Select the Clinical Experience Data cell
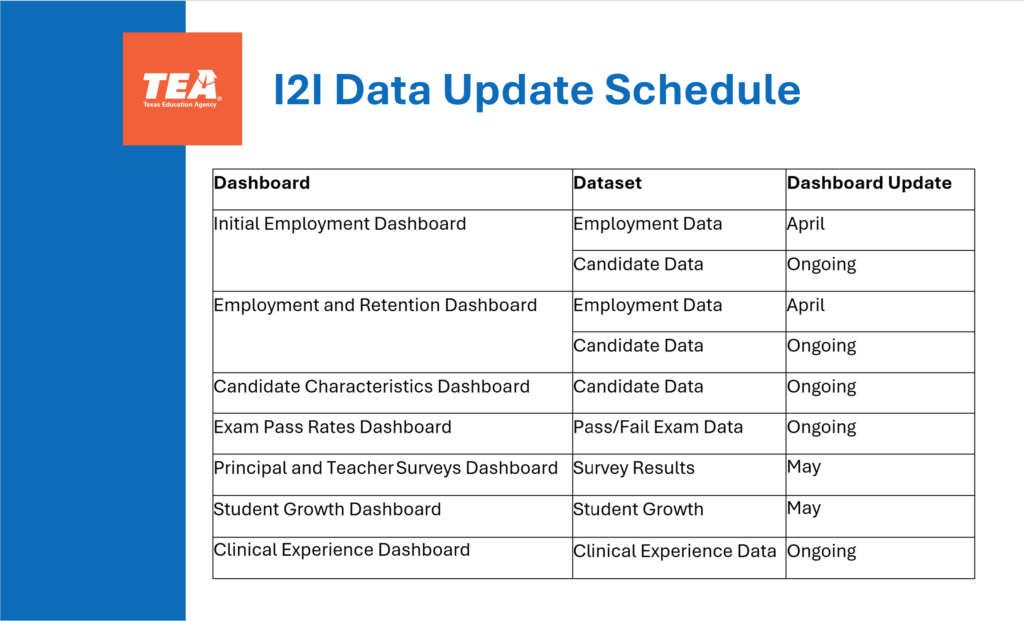 674,551
